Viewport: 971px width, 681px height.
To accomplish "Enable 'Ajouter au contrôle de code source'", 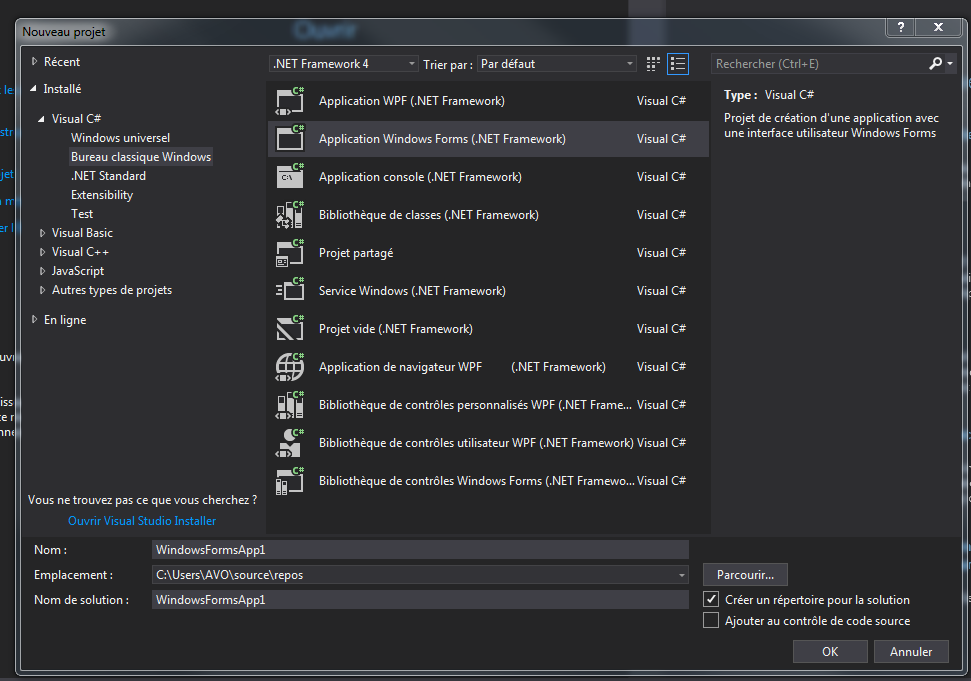I will point(711,620).
